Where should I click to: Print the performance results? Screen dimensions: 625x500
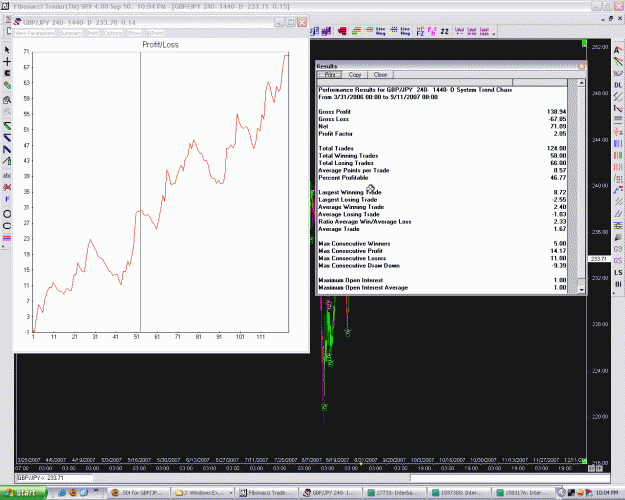pyautogui.click(x=330, y=75)
